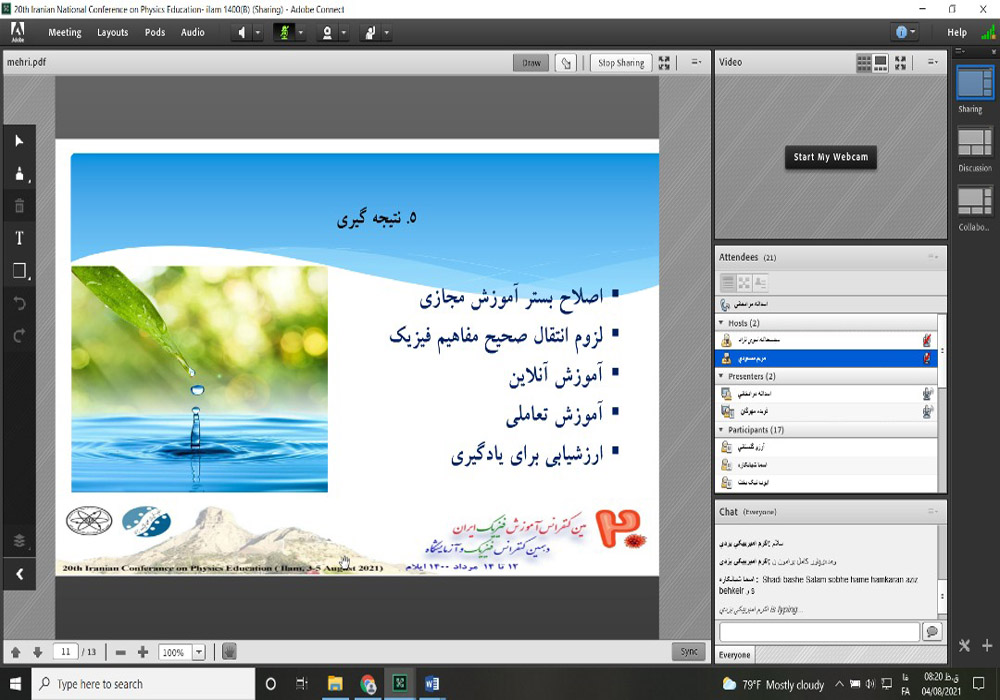Click the pointer icon beside Draw button

[567, 63]
